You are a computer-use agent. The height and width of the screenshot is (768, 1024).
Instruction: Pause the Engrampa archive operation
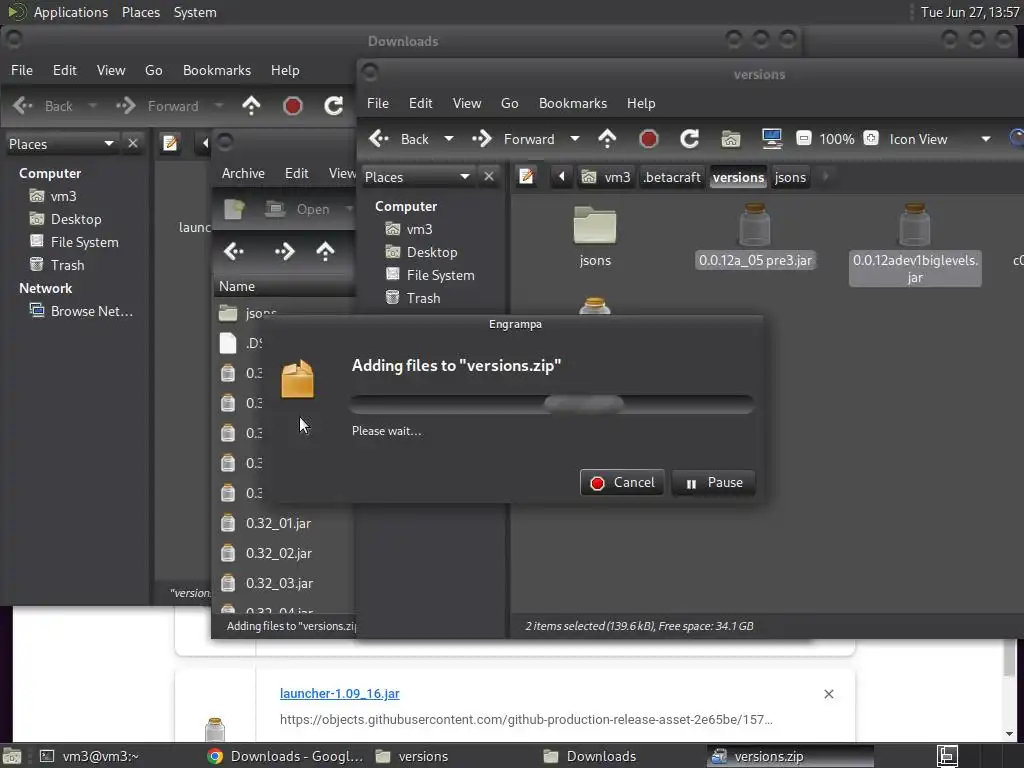click(x=713, y=483)
